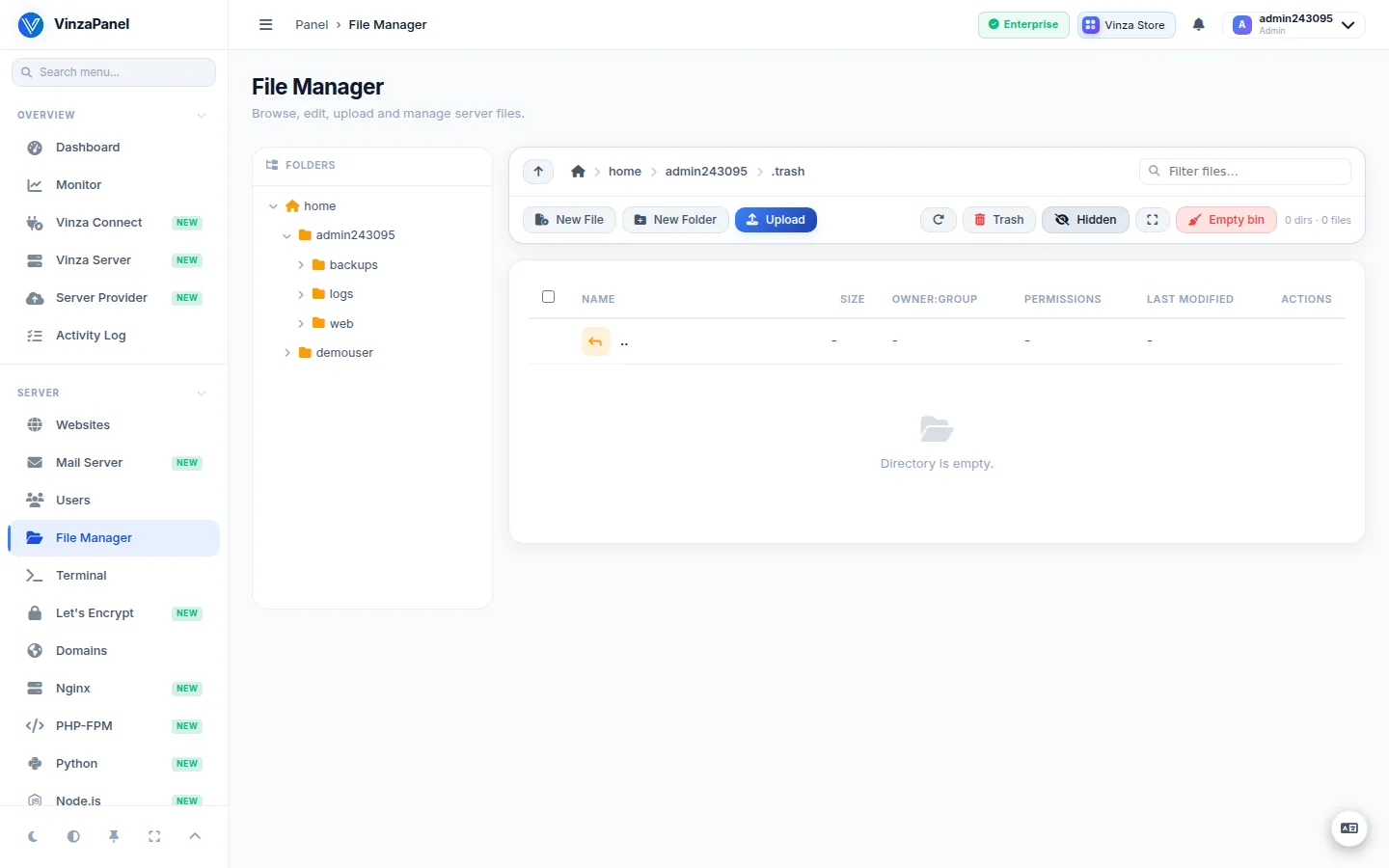Go to Websites in sidebar
Image resolution: width=1389 pixels, height=868 pixels.
point(114,425)
